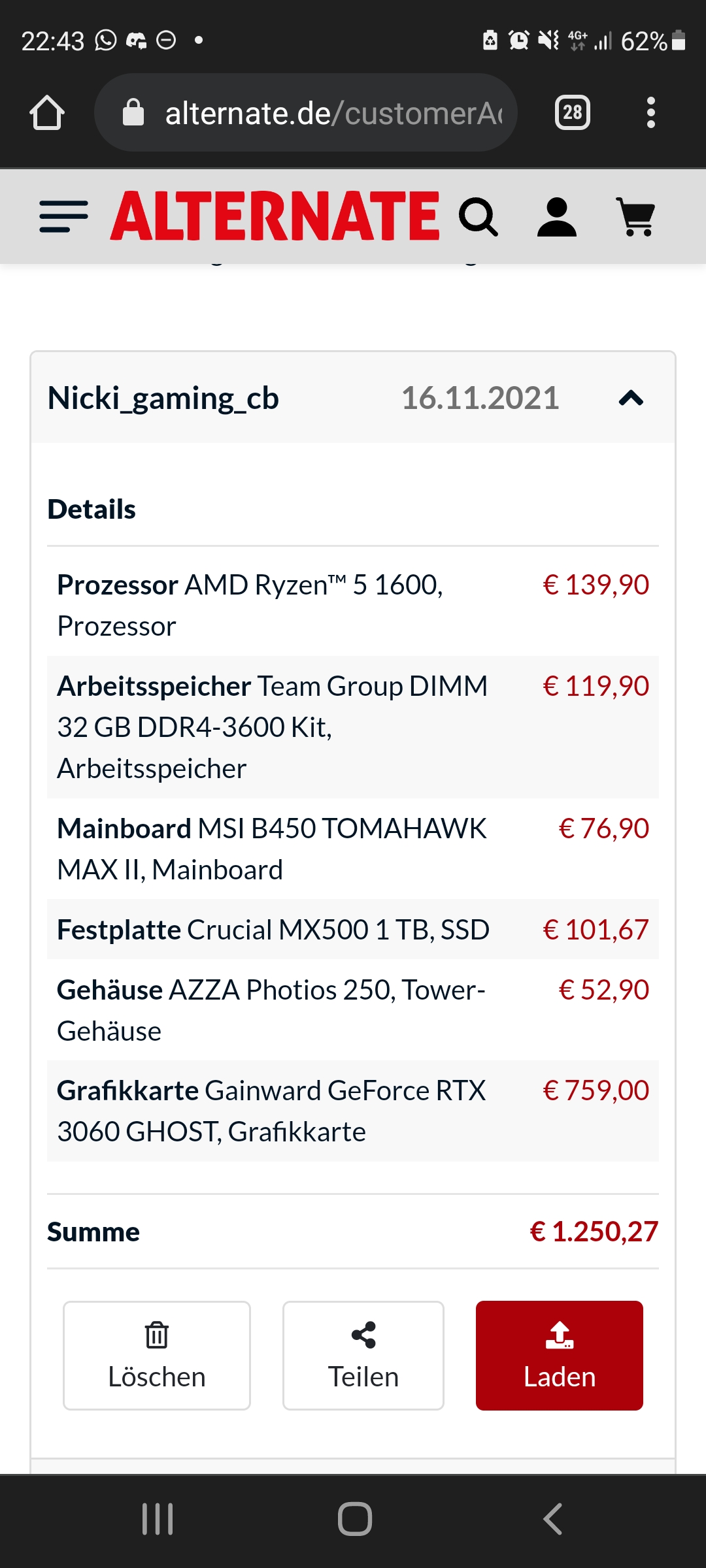Share the list with Teilen
This screenshot has height=1568, width=706.
pyautogui.click(x=363, y=1355)
